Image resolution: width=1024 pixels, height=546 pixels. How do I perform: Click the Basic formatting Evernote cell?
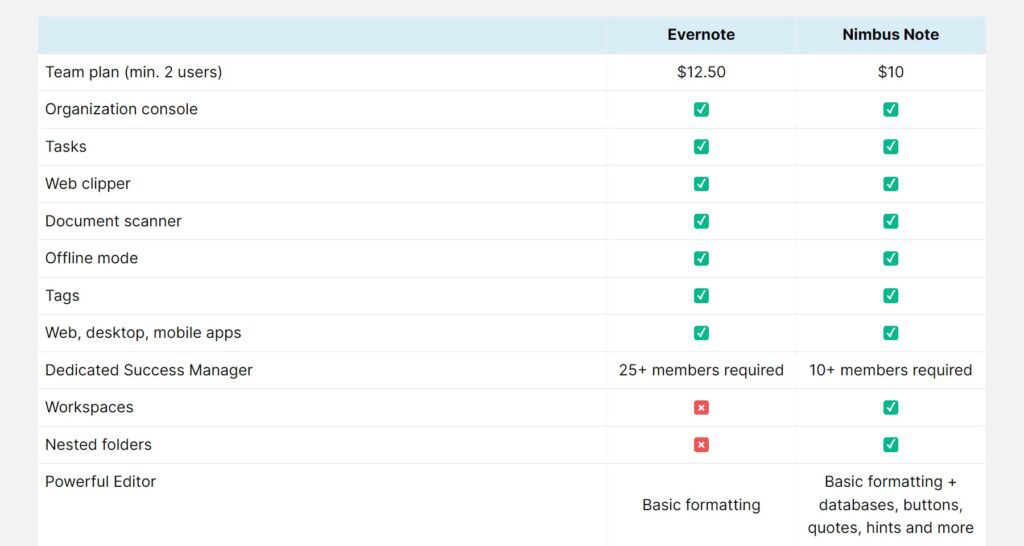(701, 505)
